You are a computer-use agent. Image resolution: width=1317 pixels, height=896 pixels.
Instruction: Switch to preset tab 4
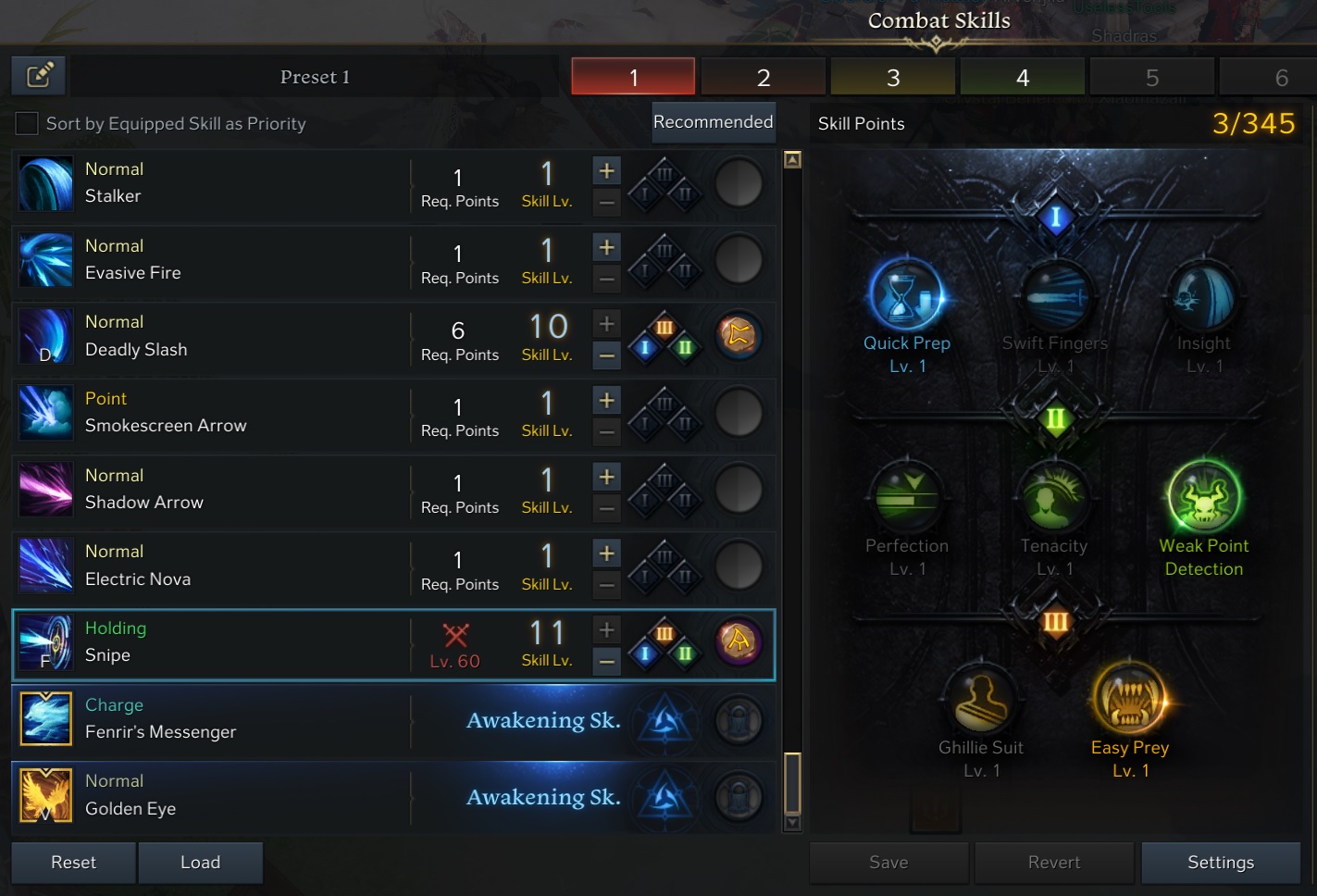pos(1023,77)
